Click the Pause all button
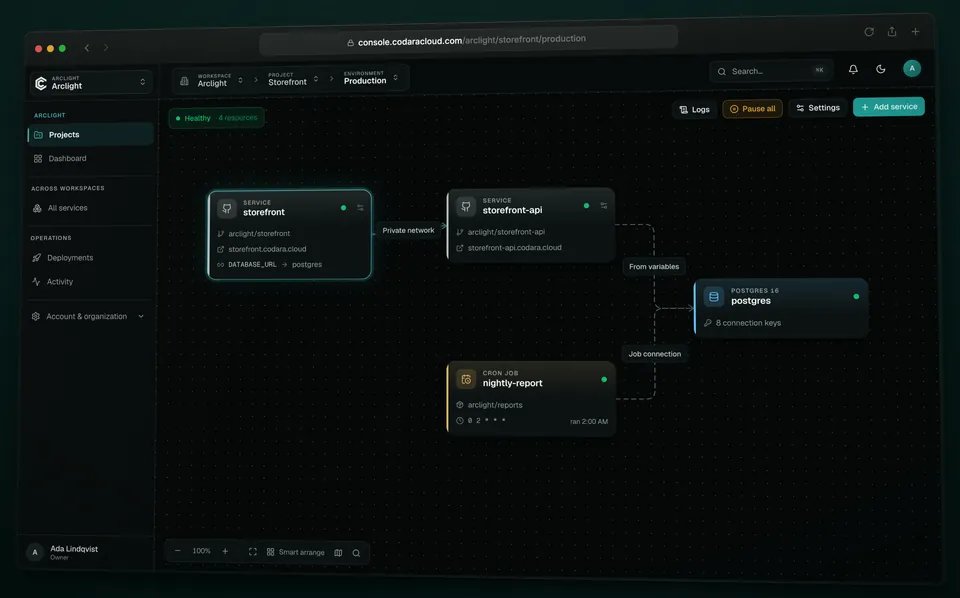 point(752,109)
